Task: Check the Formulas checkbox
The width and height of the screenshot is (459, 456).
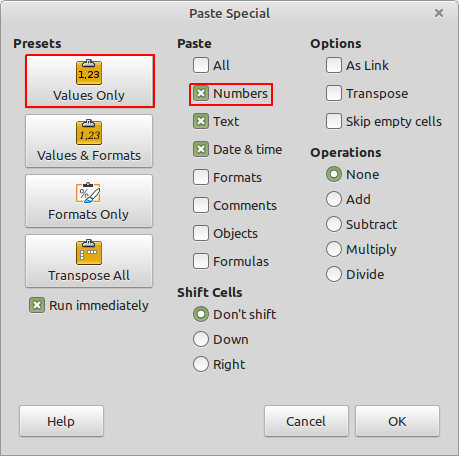Action: point(201,261)
